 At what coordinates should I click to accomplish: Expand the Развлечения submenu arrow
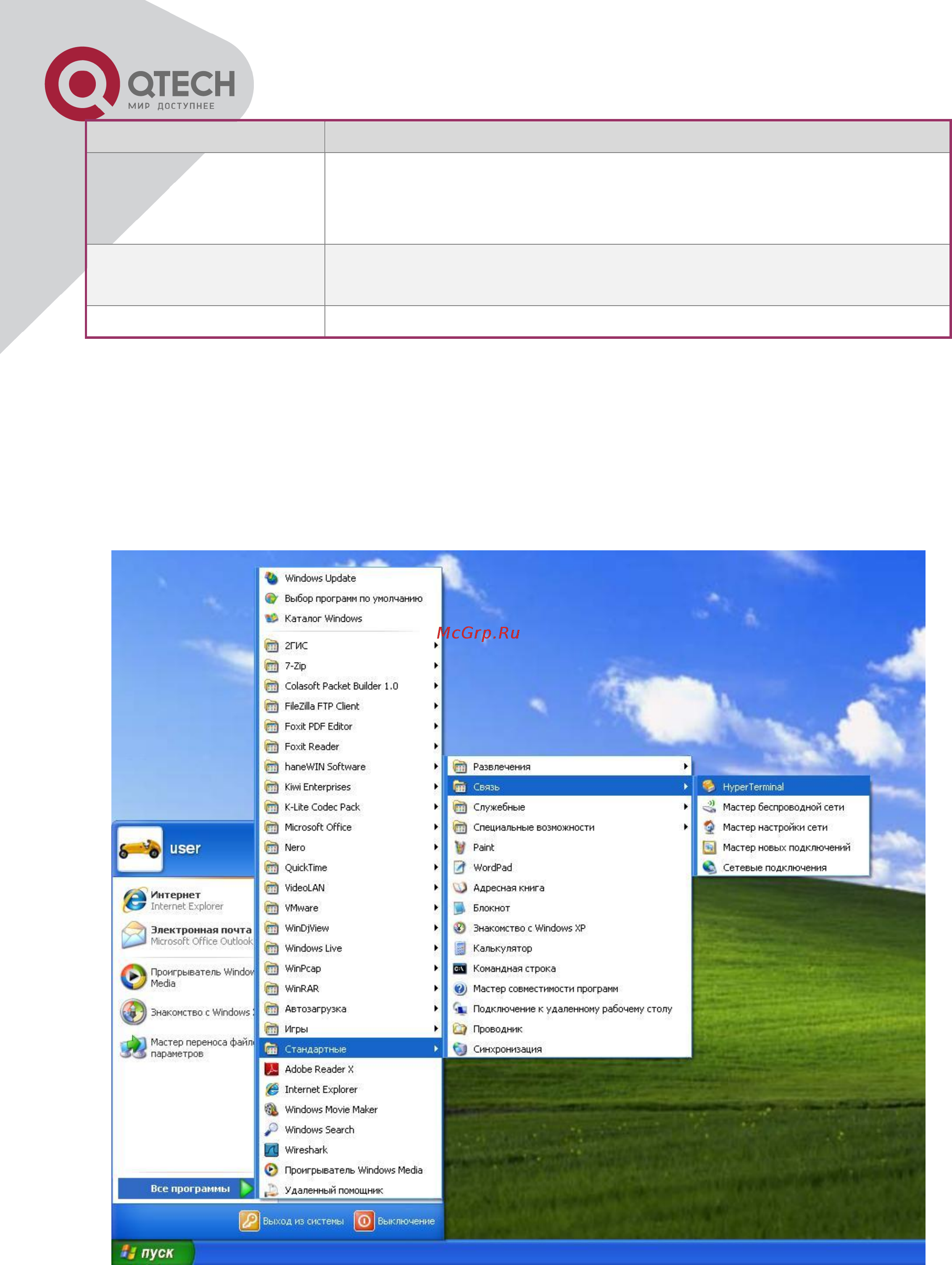pos(685,766)
